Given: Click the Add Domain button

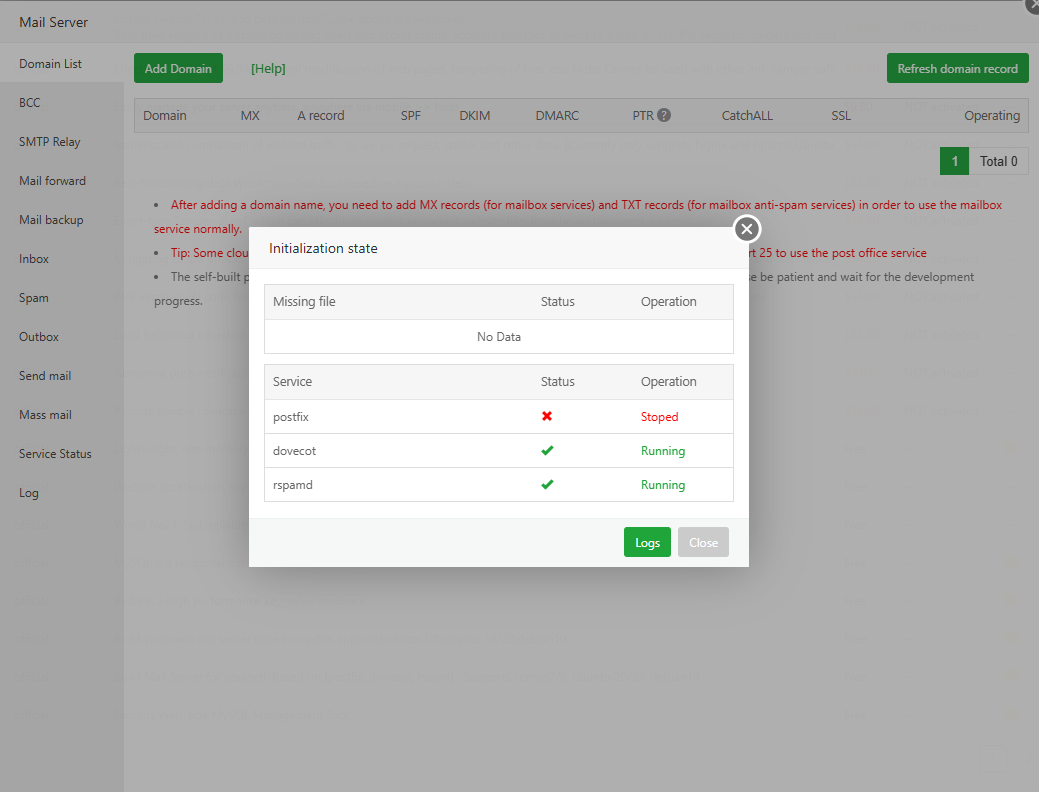Looking at the screenshot, I should 178,69.
